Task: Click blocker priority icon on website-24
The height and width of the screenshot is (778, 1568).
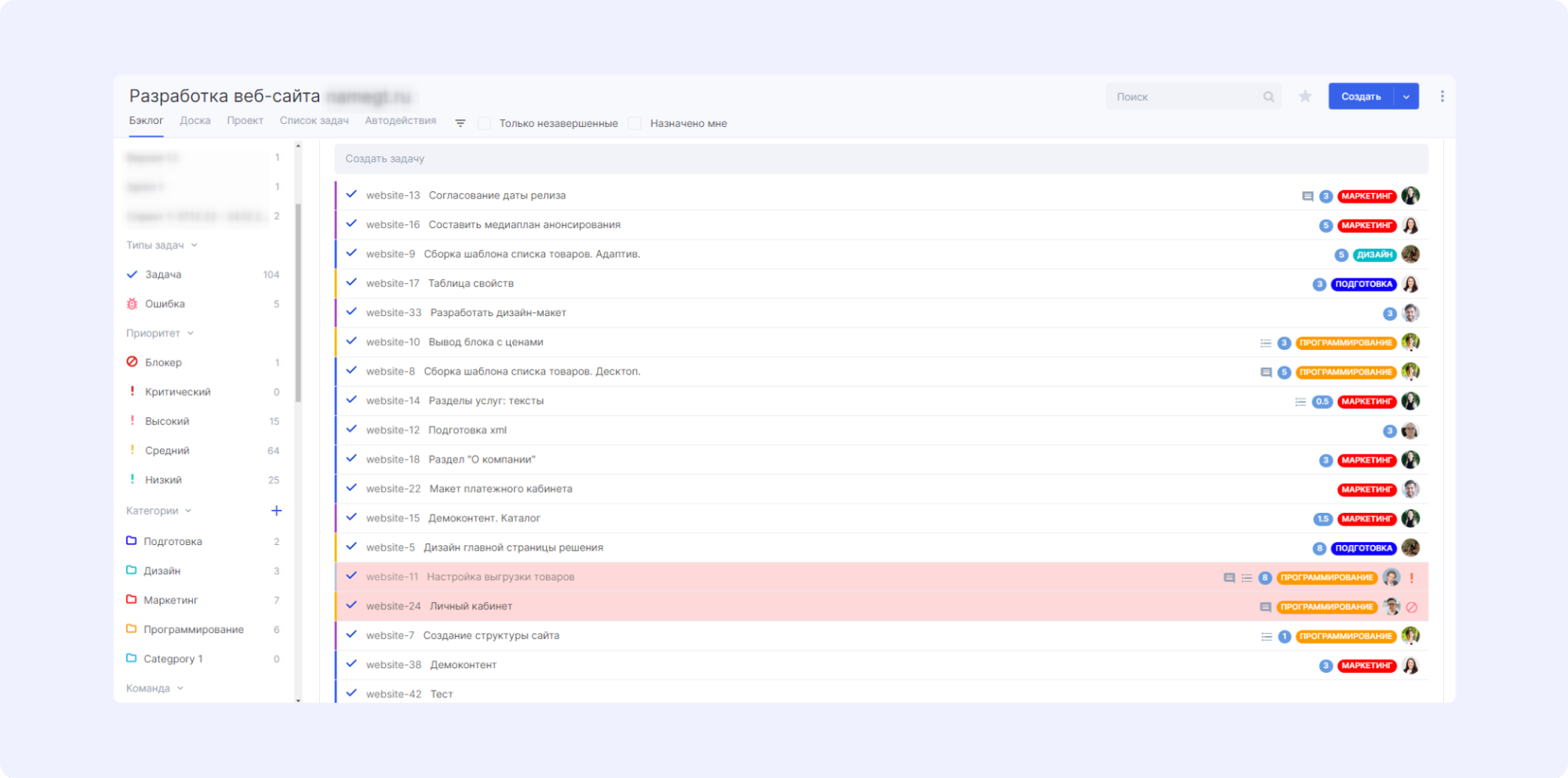Action: pos(1411,607)
